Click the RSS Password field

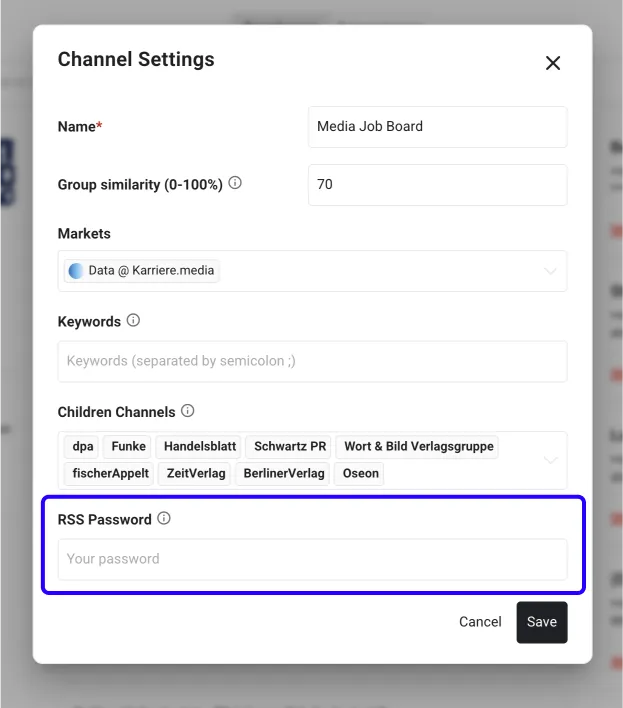[312, 559]
